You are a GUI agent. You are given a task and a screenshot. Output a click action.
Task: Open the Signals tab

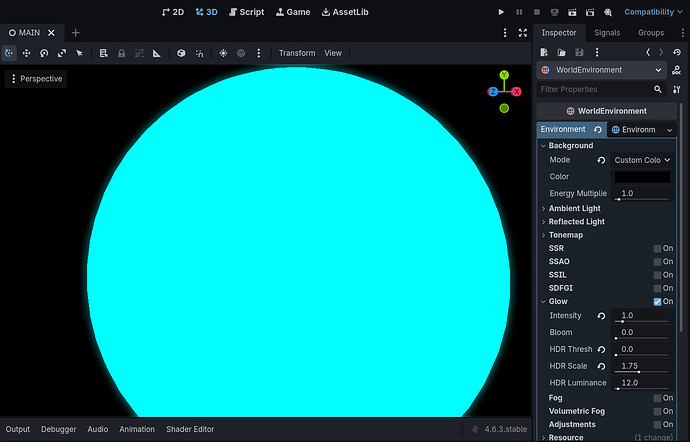(x=607, y=33)
